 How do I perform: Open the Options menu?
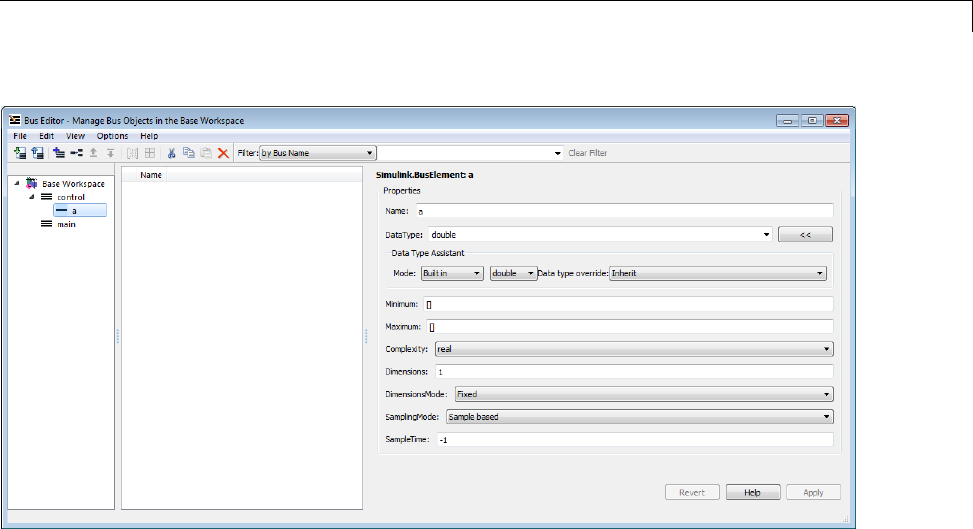pos(112,136)
